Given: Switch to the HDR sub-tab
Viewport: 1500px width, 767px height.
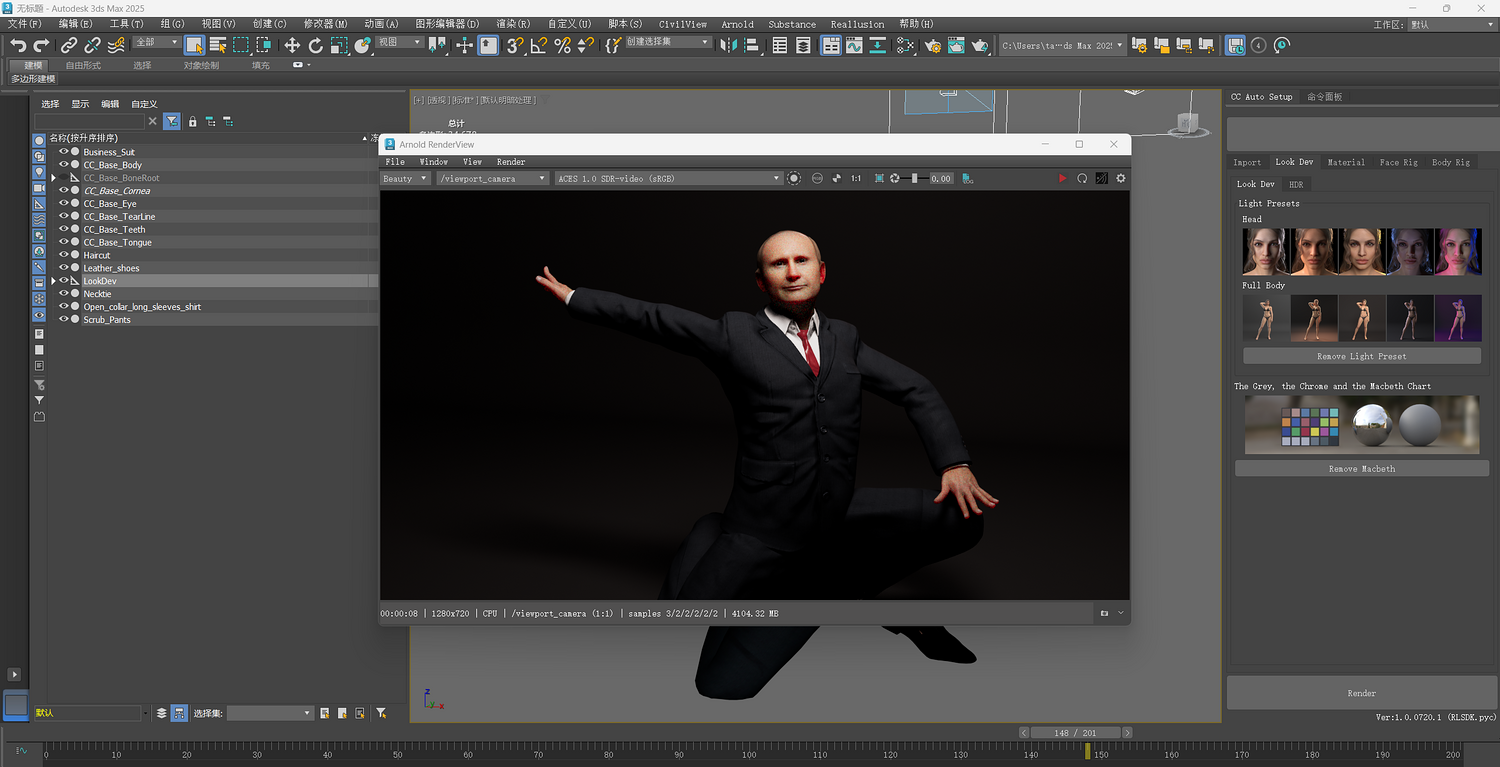Looking at the screenshot, I should [1296, 184].
